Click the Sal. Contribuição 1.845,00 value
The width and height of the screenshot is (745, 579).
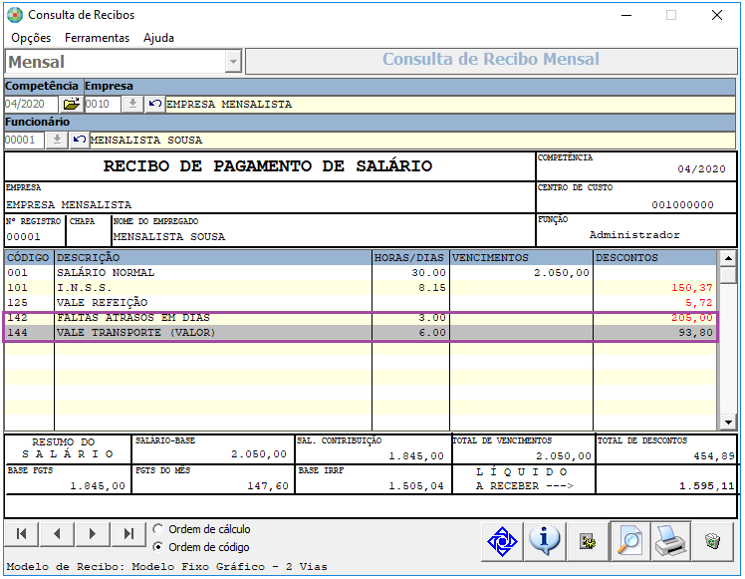coord(416,456)
